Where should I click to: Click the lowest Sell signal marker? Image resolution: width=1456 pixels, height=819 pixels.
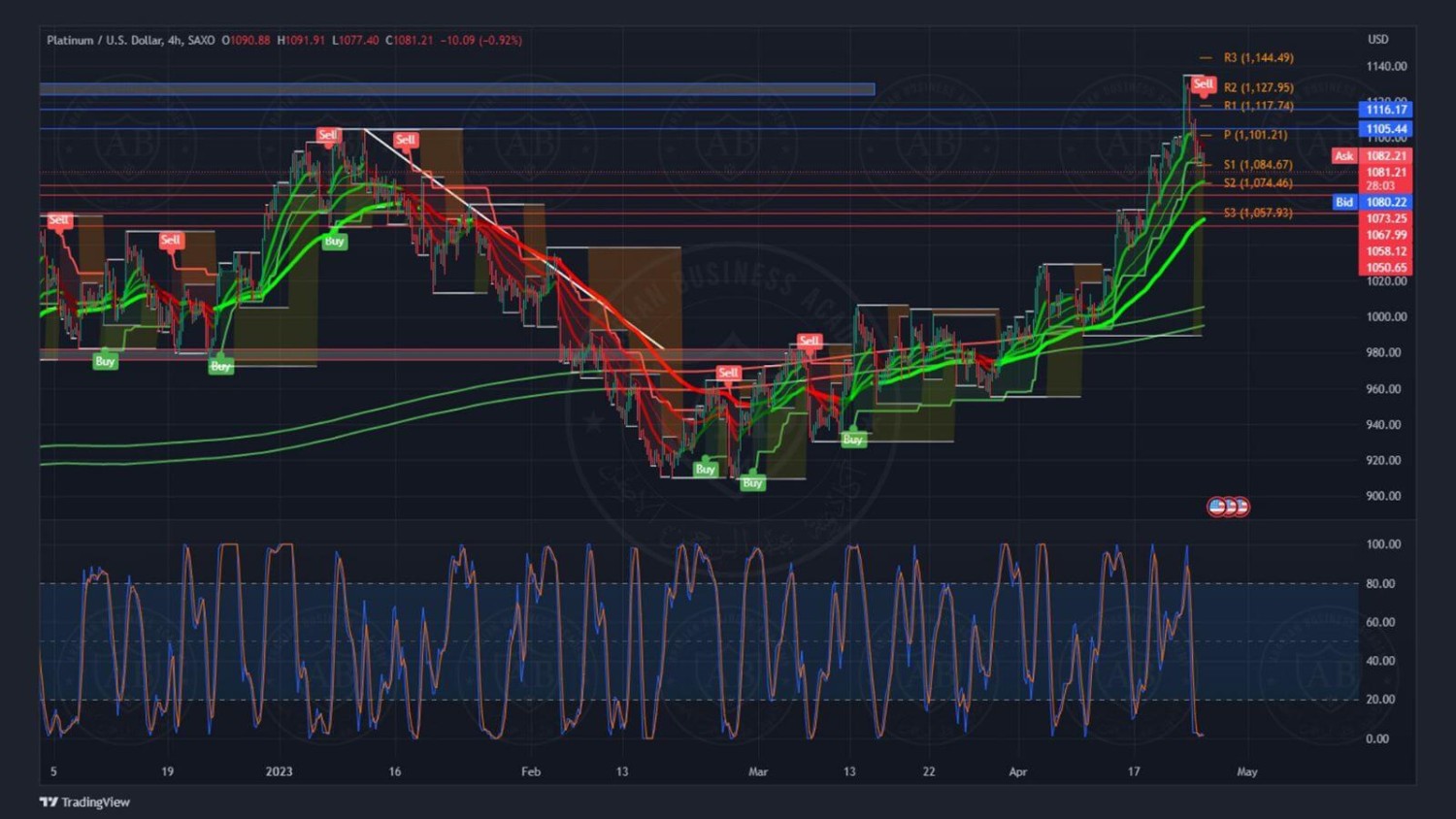coord(728,373)
